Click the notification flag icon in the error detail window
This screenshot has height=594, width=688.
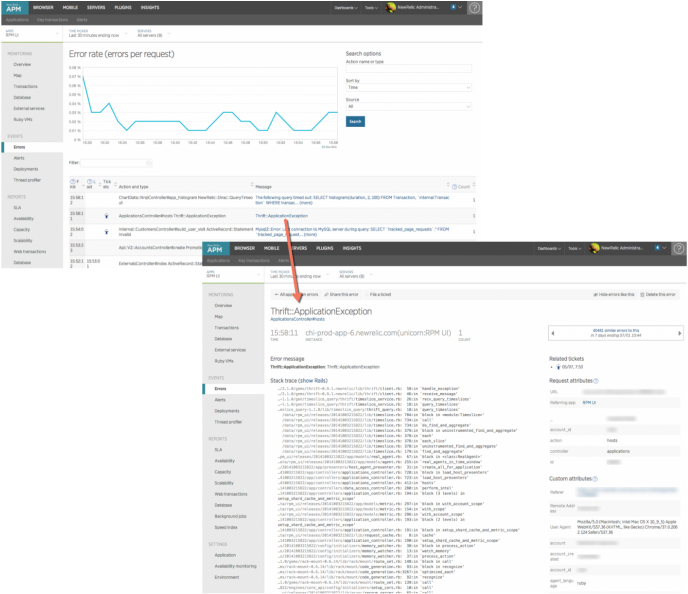(657, 248)
